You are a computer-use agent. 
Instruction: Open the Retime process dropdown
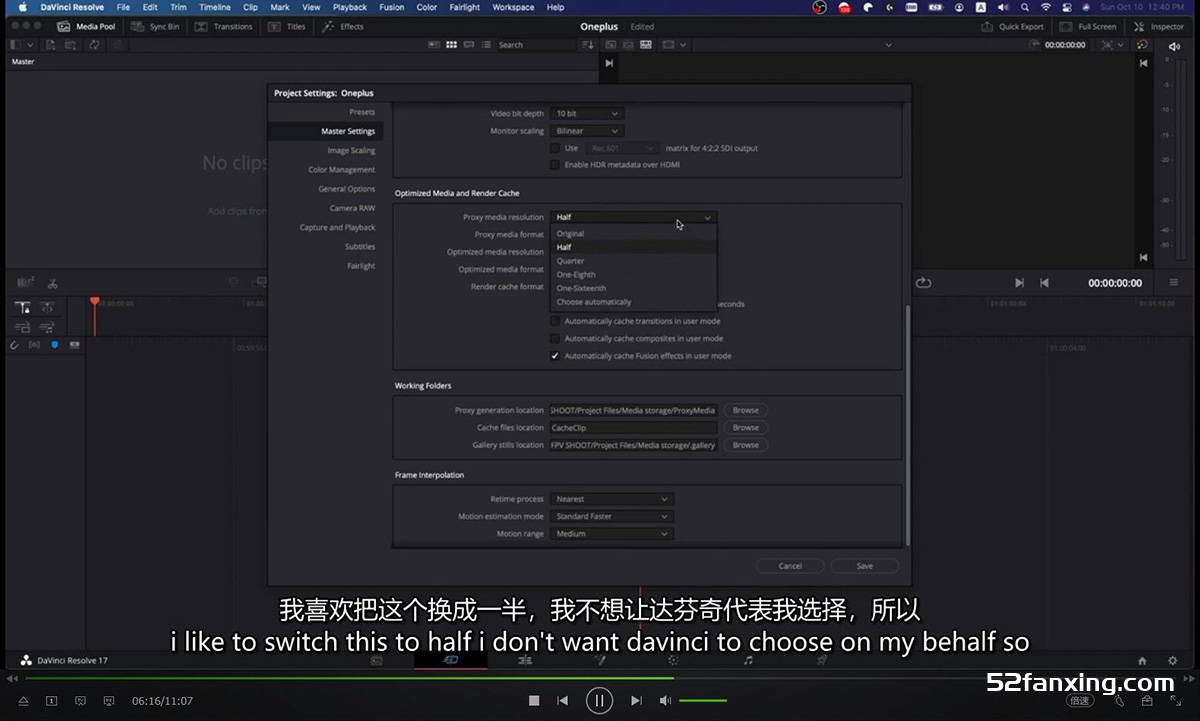(x=612, y=499)
